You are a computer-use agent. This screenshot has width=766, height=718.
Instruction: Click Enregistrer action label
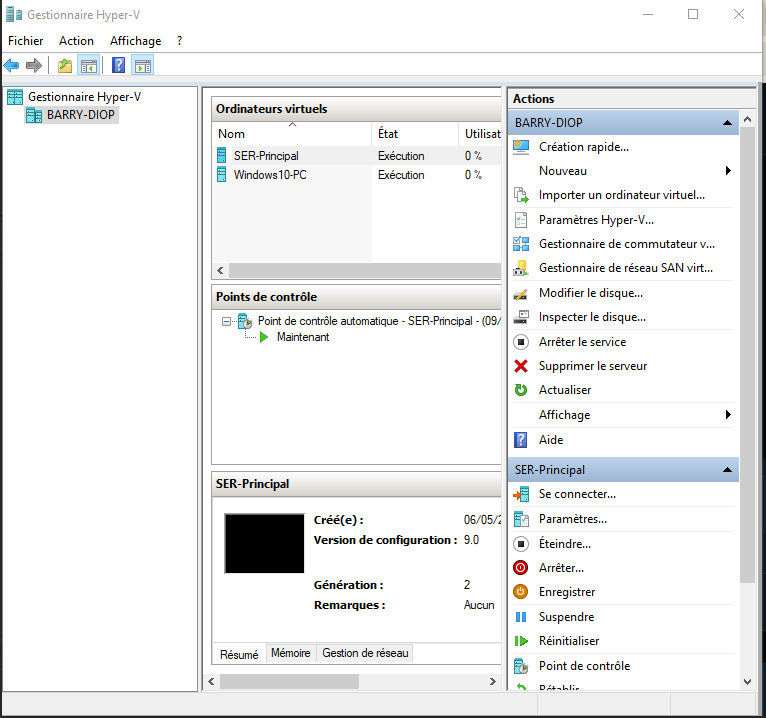567,592
